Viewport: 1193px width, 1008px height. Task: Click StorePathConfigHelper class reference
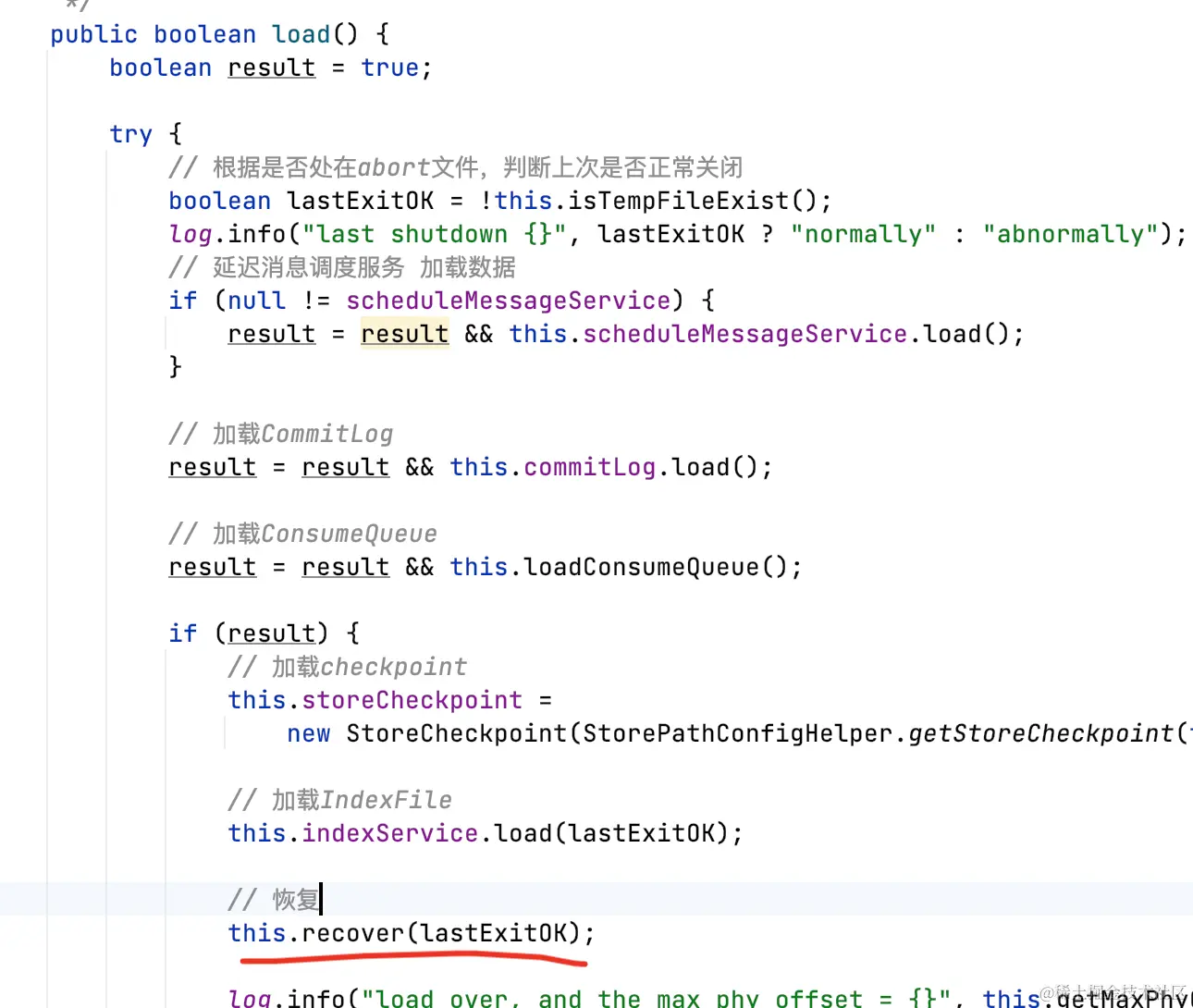point(737,733)
